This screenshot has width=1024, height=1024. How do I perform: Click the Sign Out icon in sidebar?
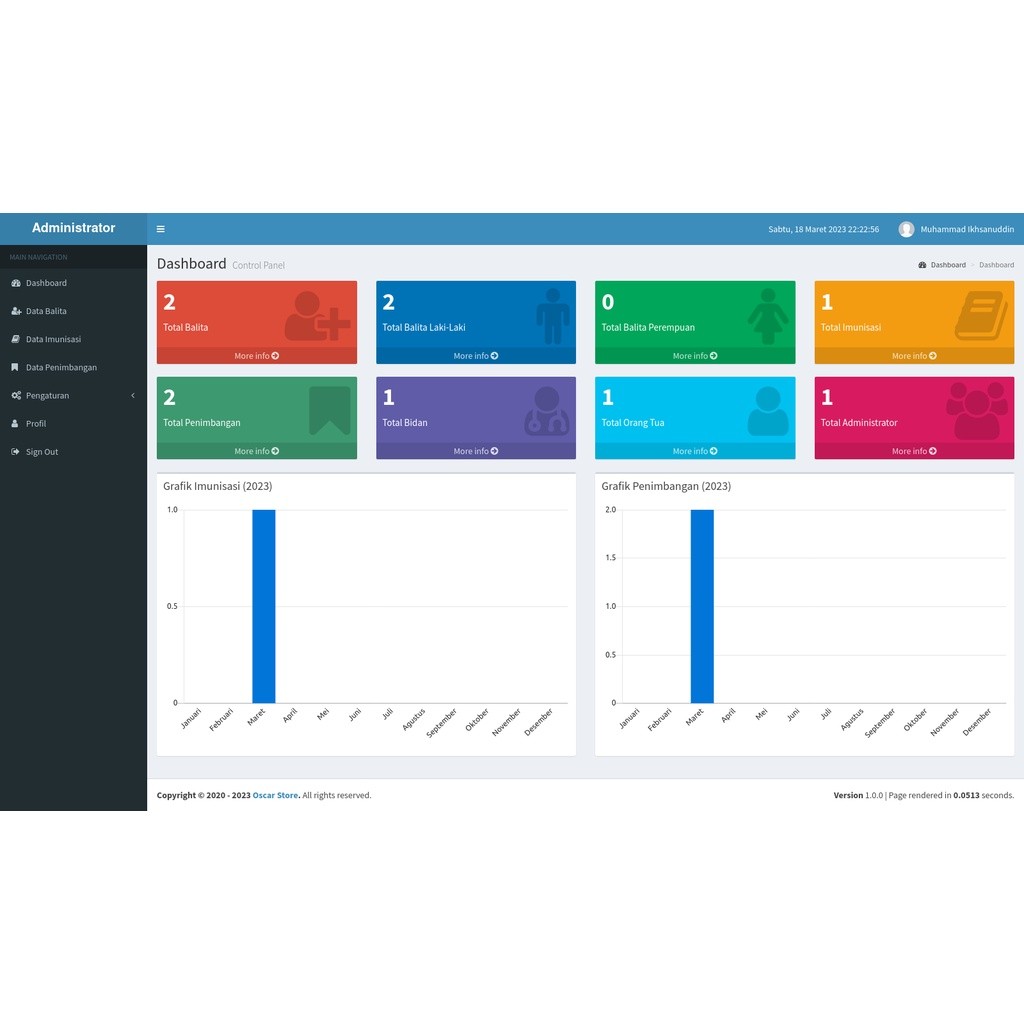tap(16, 451)
